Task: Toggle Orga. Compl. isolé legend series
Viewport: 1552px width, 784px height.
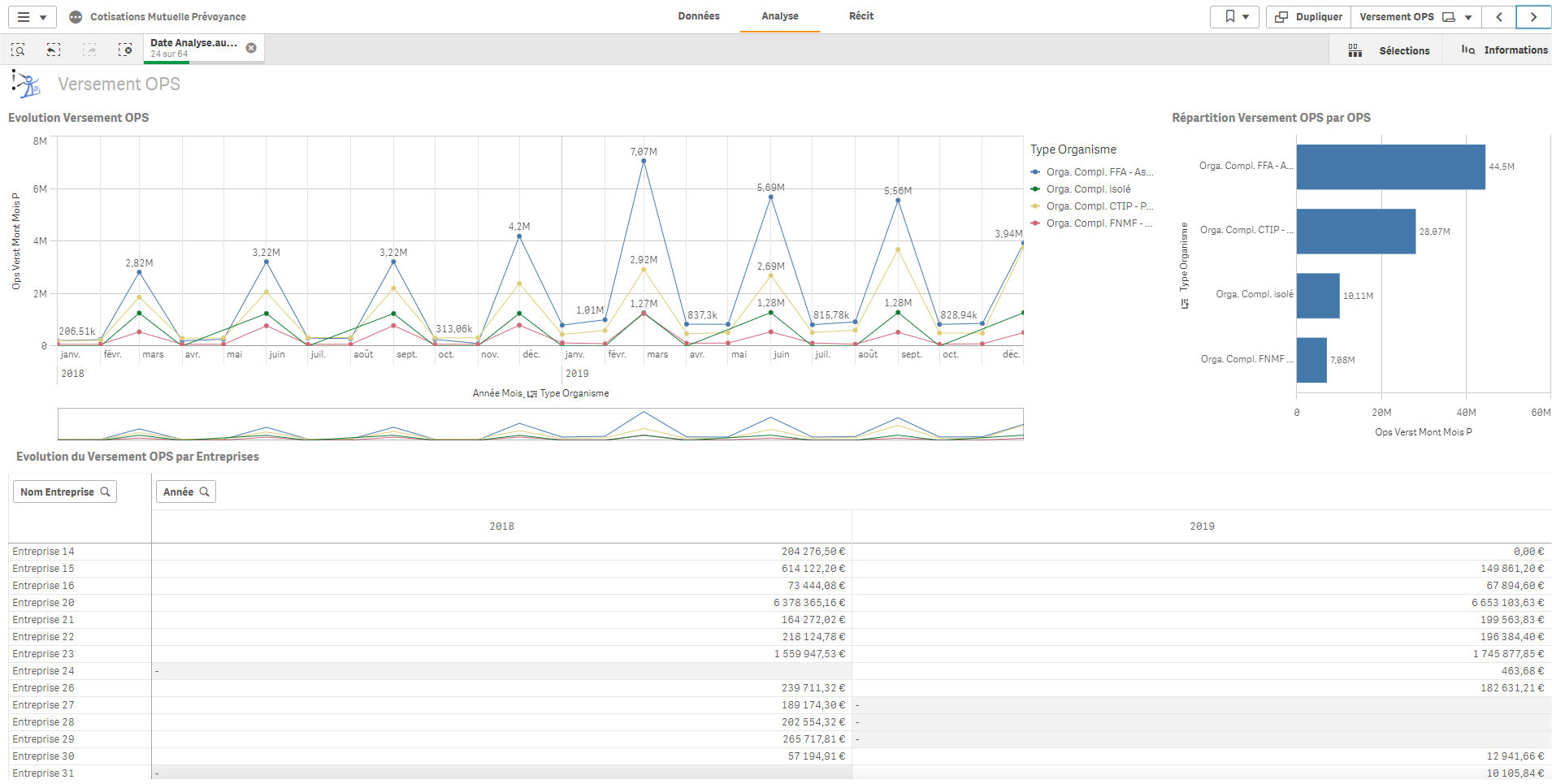Action: tap(1088, 189)
